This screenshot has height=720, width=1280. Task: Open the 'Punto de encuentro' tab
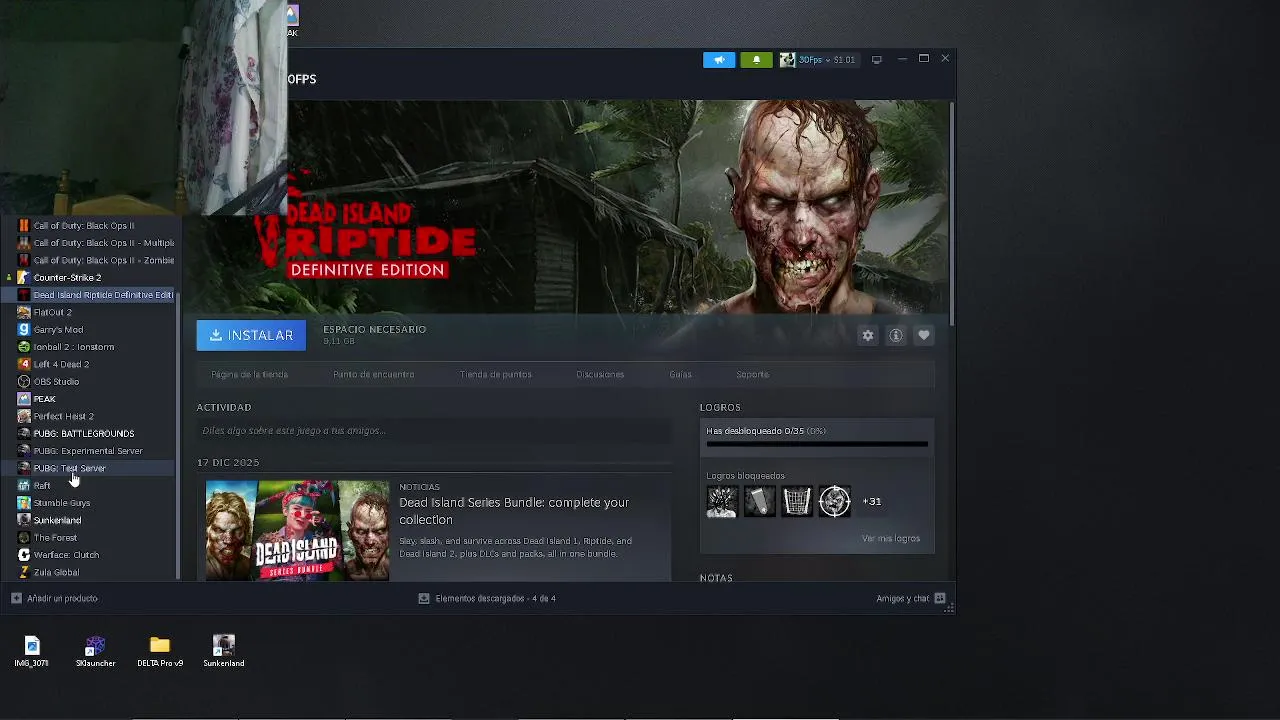coord(373,375)
